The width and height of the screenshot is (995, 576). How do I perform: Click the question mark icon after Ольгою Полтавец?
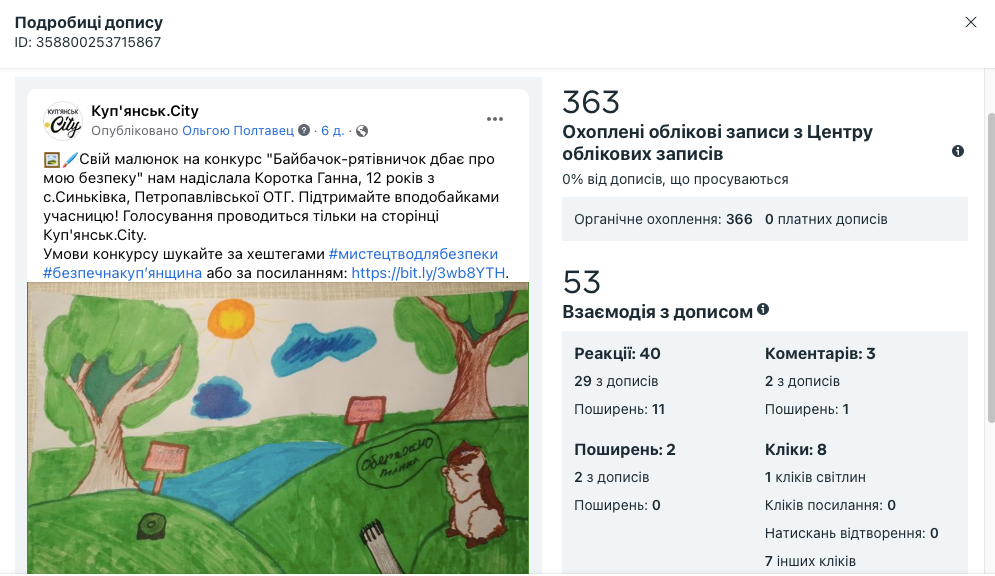pyautogui.click(x=304, y=130)
